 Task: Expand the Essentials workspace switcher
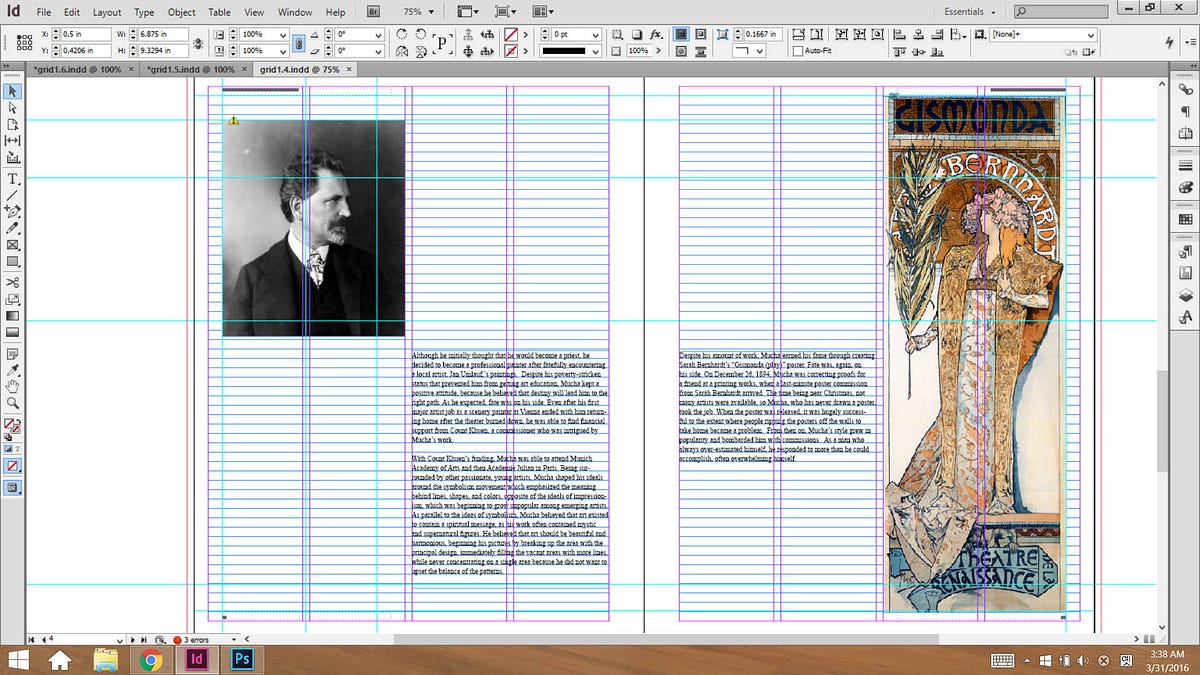[x=970, y=12]
